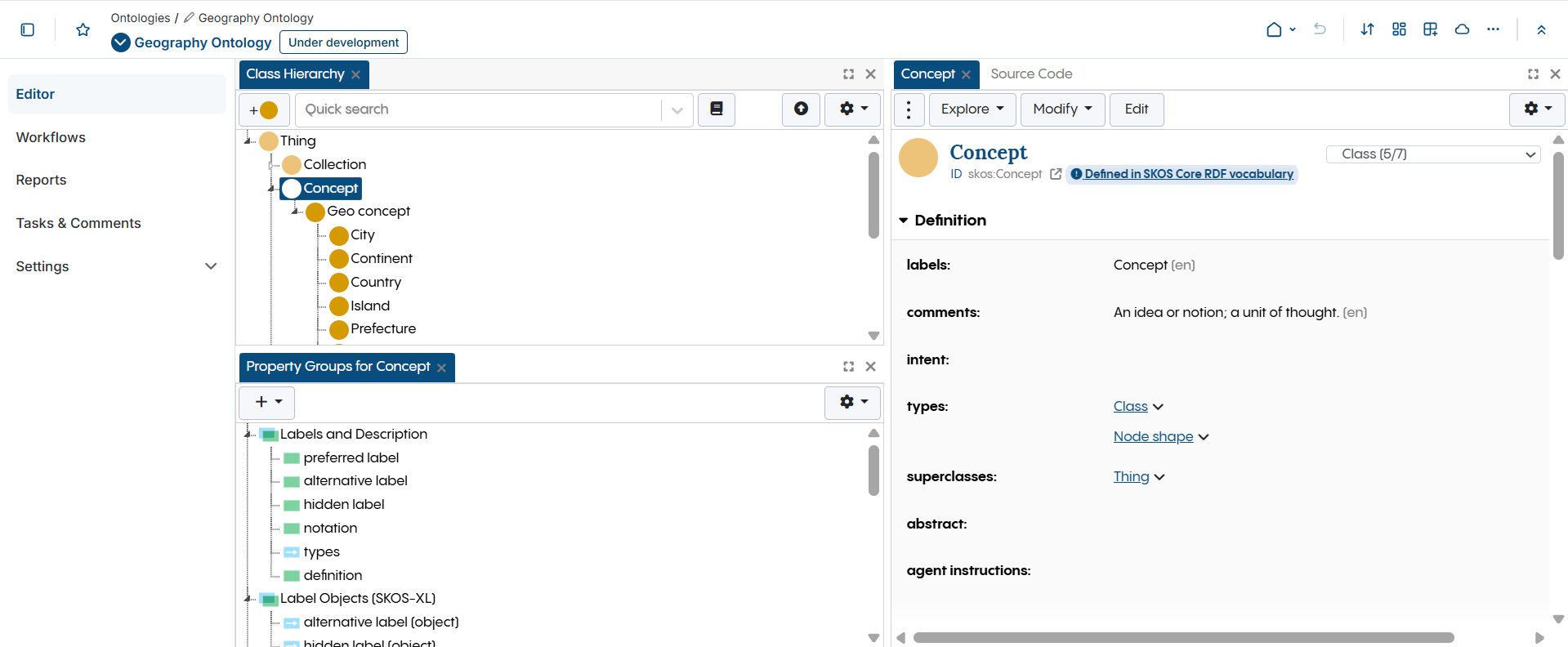1568x647 pixels.
Task: Maximize the Class Hierarchy panel
Action: (848, 74)
